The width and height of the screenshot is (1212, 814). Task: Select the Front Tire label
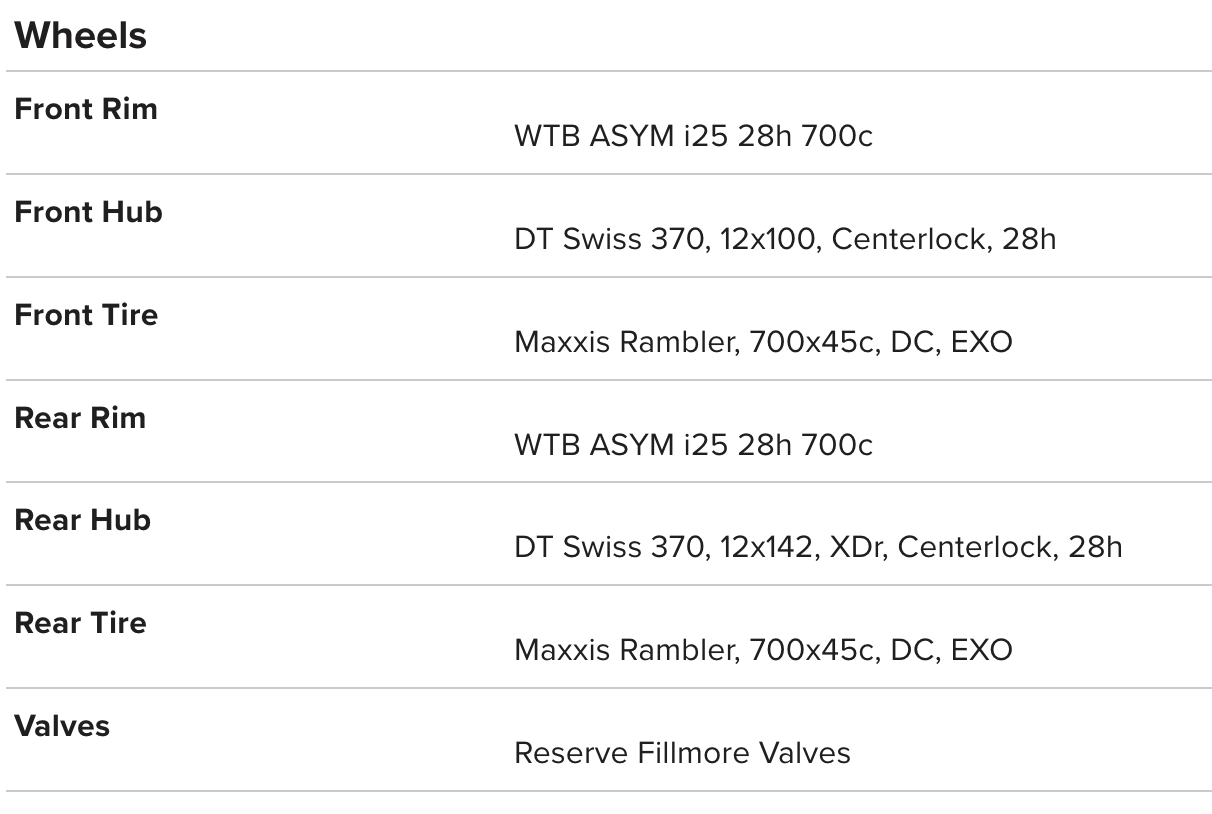(86, 315)
